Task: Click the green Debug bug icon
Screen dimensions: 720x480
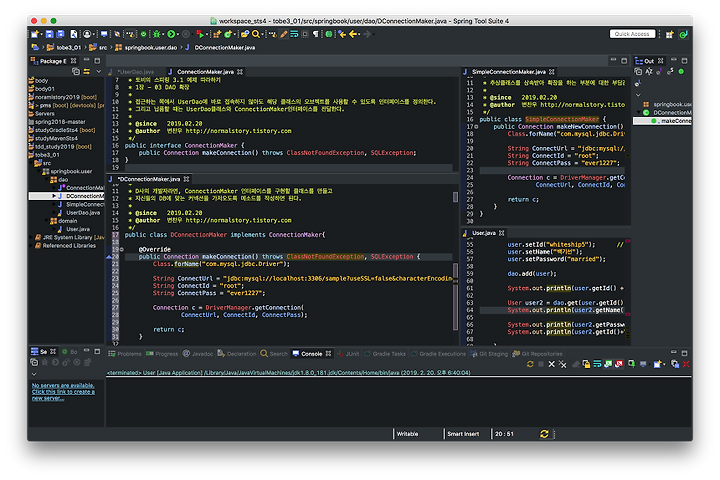Action: pos(157,34)
